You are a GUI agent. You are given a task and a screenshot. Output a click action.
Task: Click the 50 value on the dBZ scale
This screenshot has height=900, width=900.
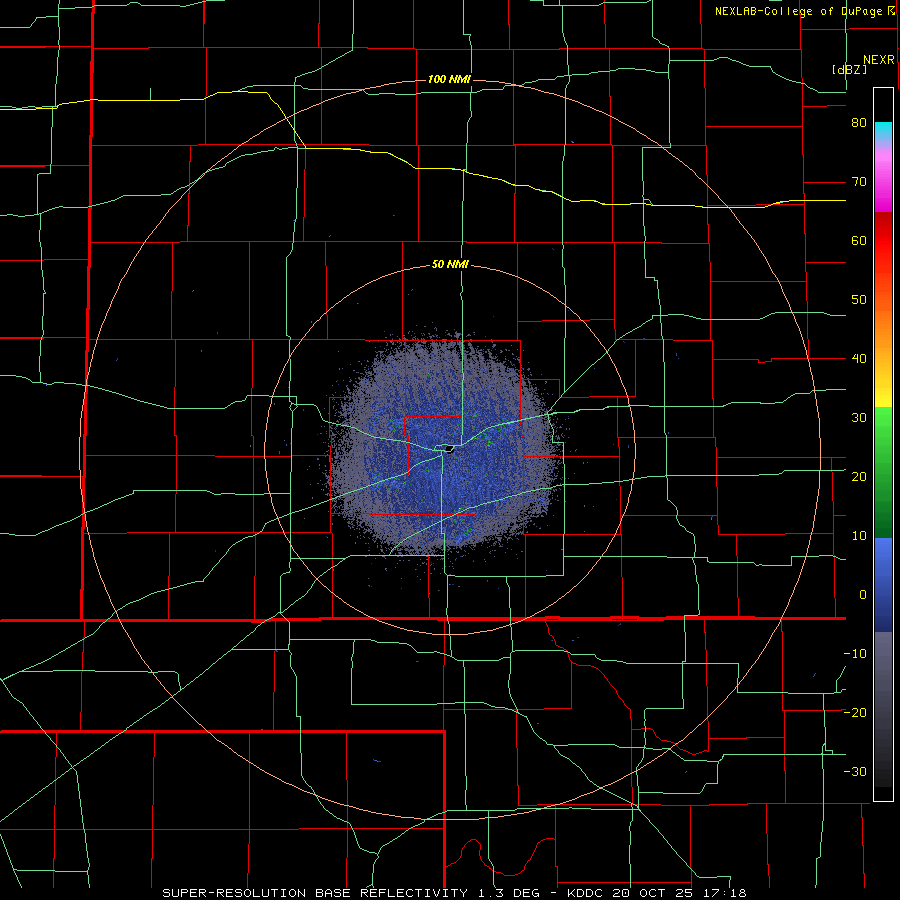[859, 300]
